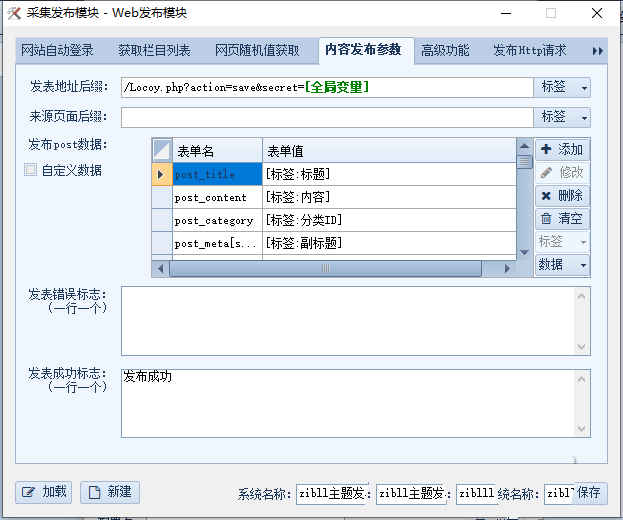Select the post_content table row
Screen dimensions: 623x520
(211, 197)
